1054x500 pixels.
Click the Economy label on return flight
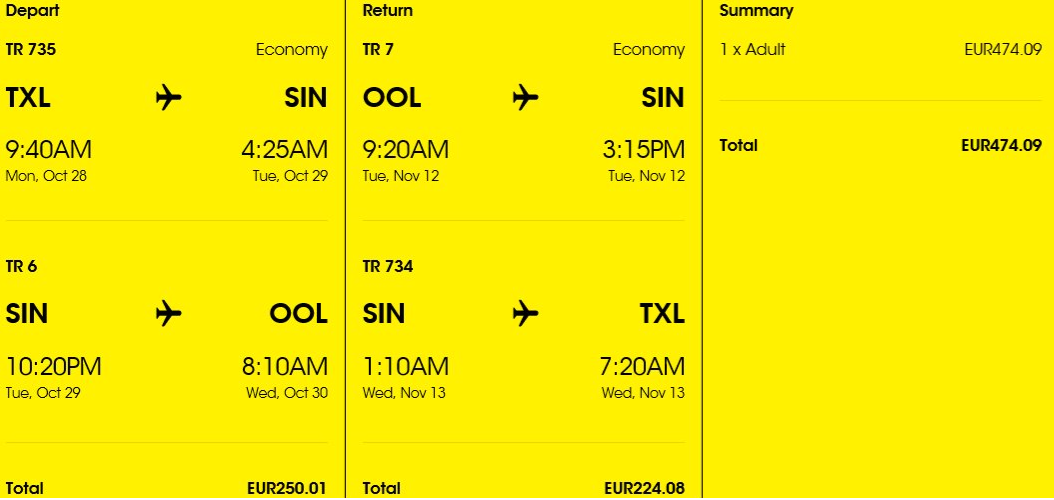click(649, 50)
